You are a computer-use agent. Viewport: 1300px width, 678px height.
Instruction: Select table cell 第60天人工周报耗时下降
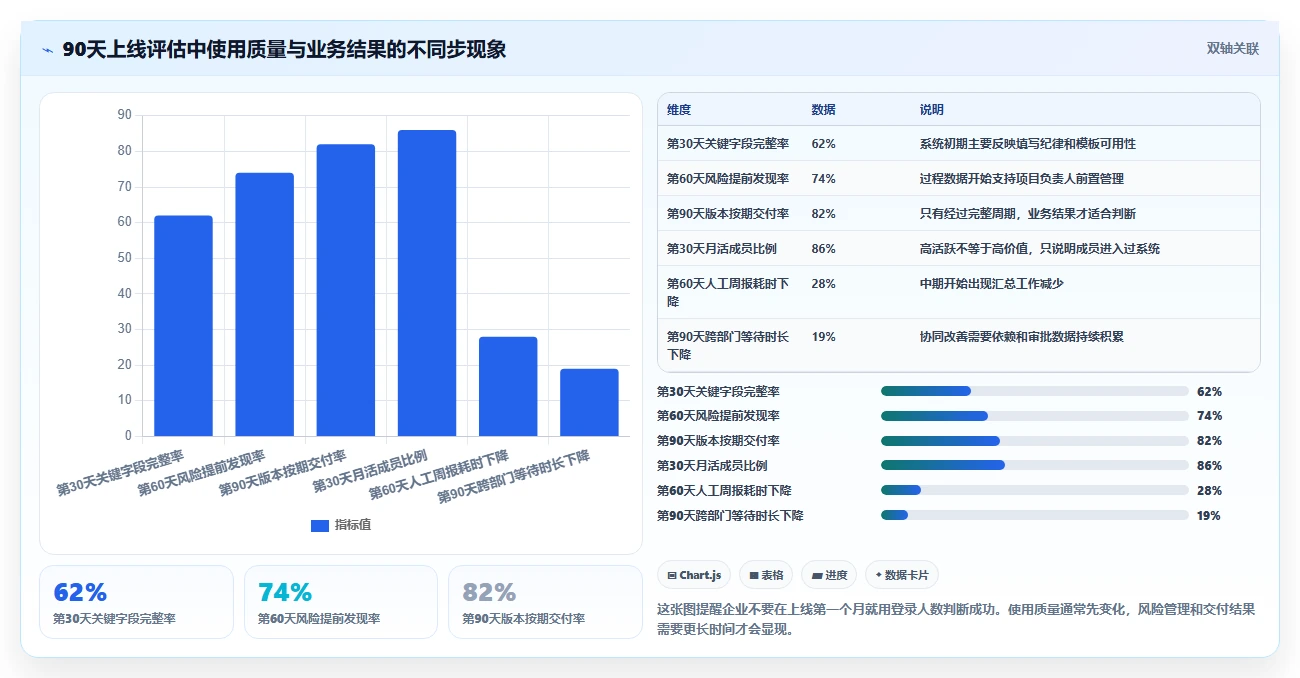(729, 292)
